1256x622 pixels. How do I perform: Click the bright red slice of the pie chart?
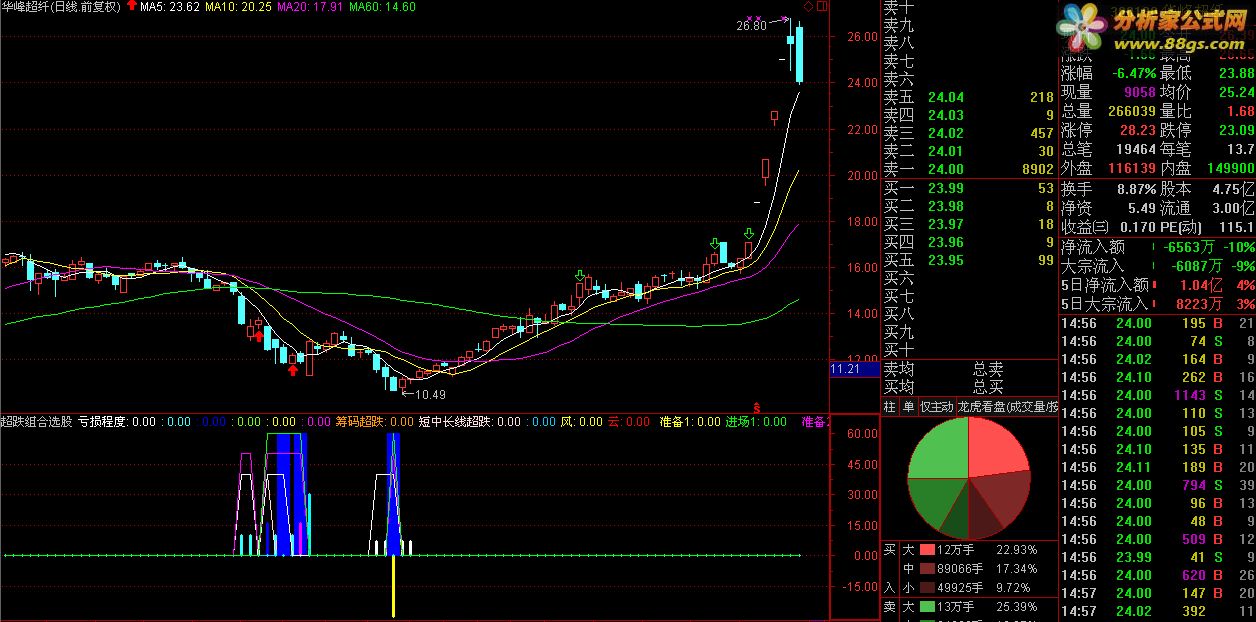[998, 448]
